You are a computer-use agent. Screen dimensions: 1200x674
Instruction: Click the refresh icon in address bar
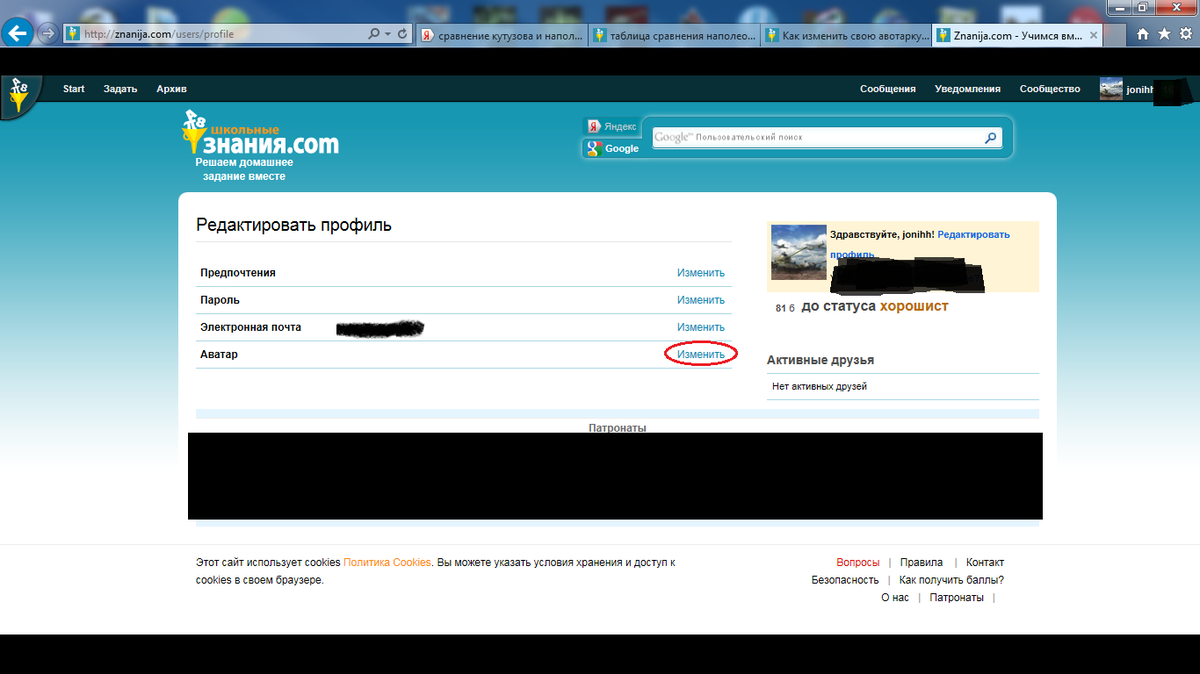[402, 34]
